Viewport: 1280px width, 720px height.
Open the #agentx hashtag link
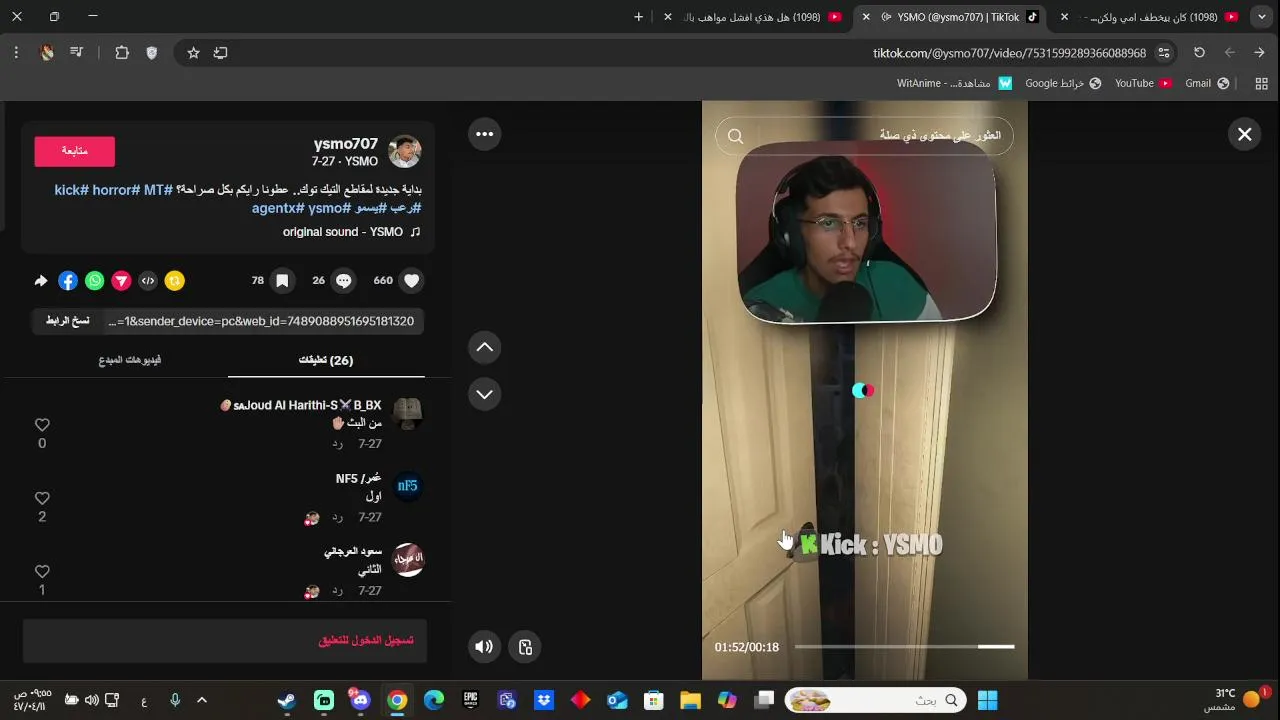pos(278,208)
